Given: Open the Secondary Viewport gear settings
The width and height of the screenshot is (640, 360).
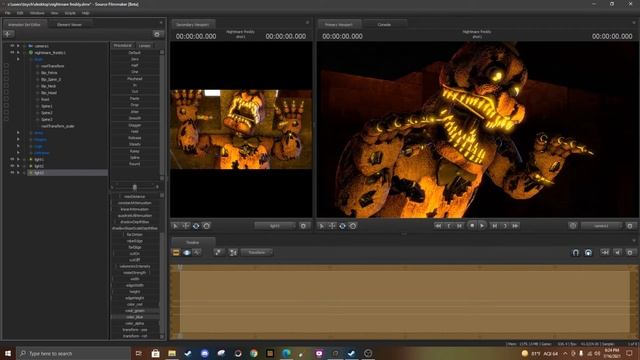Looking at the screenshot, I should 303,226.
